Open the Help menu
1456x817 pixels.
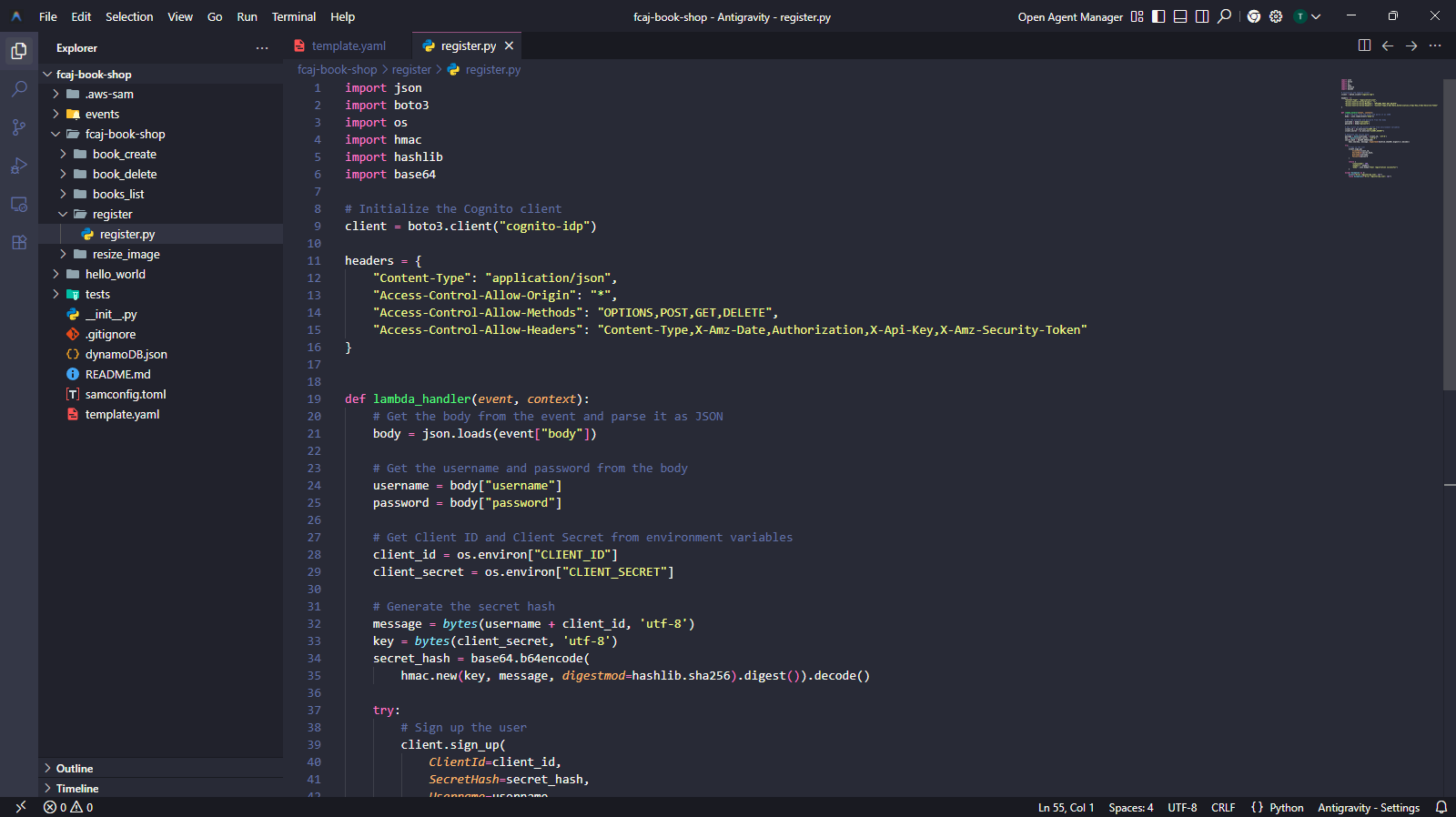tap(342, 16)
